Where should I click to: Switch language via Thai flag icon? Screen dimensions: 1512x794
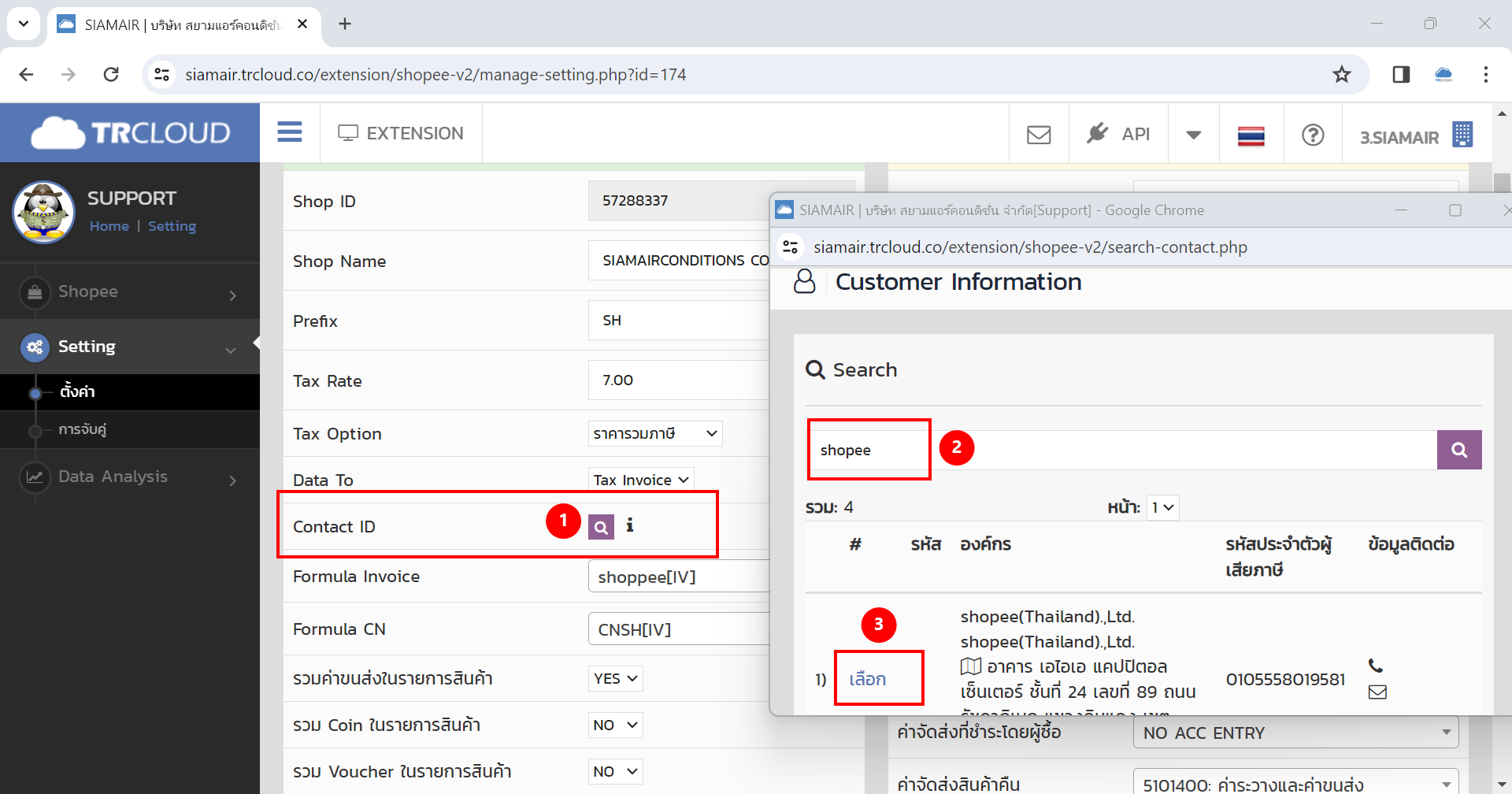coord(1251,135)
